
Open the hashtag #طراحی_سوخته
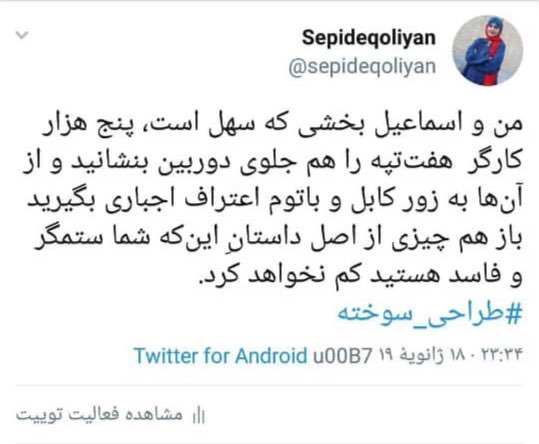pos(430,313)
